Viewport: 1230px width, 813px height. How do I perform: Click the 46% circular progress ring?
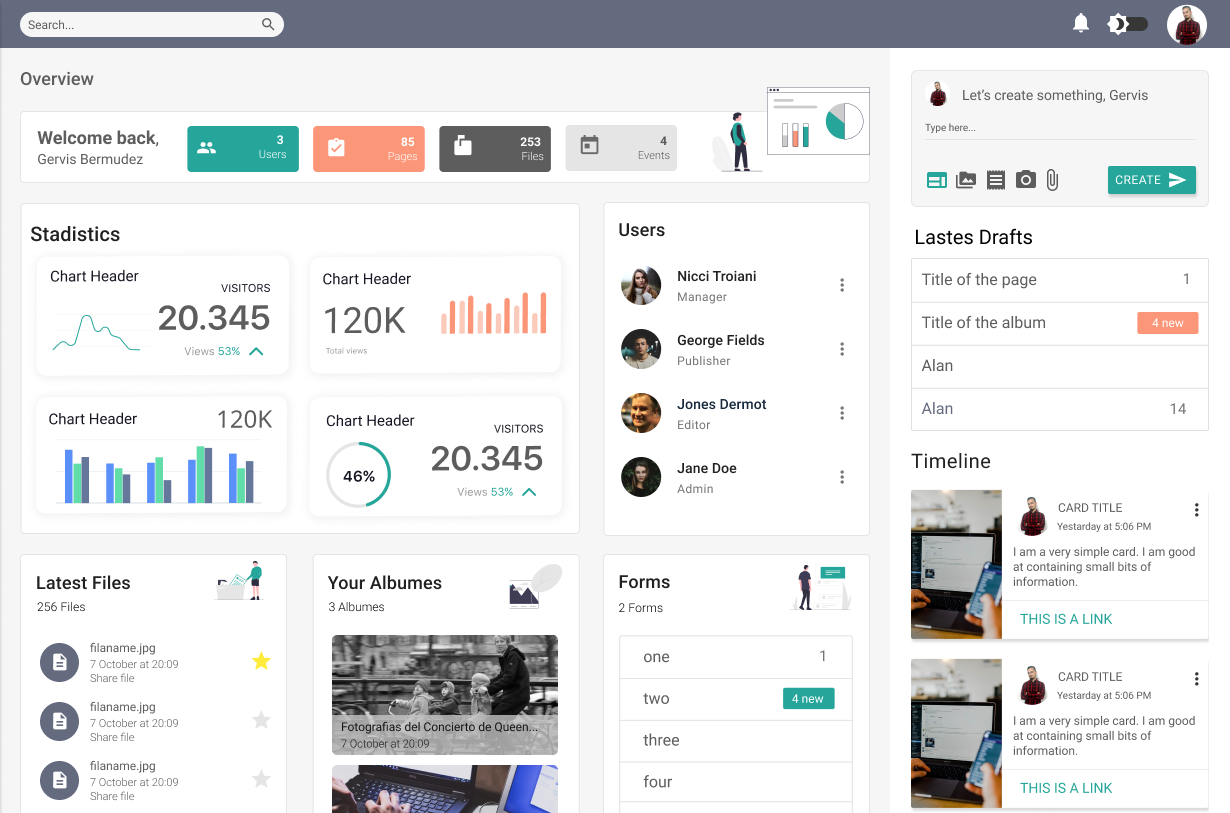[x=358, y=475]
